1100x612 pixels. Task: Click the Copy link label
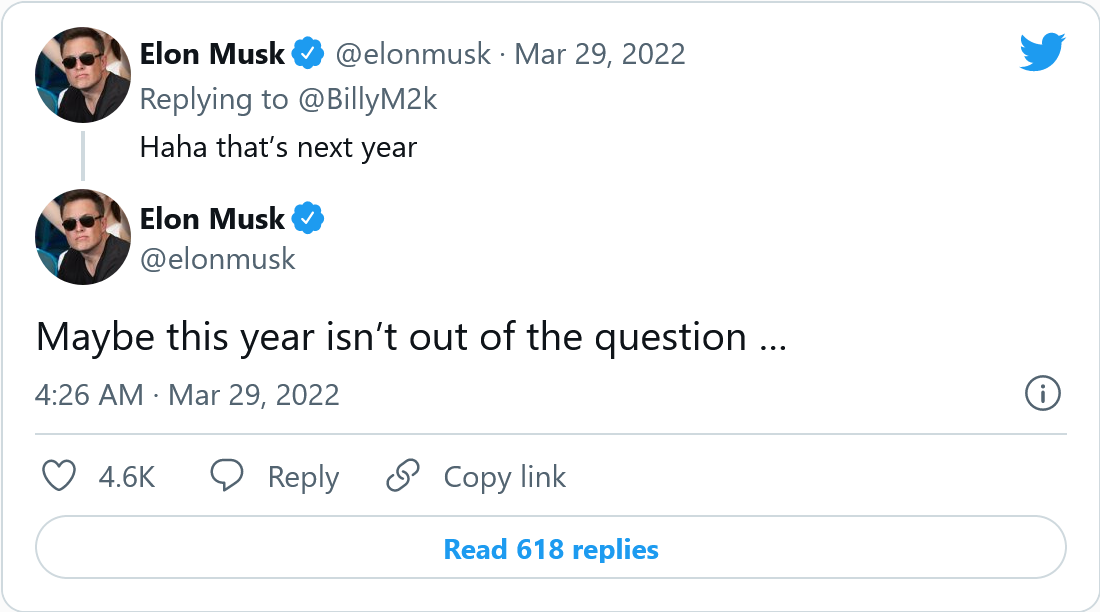(x=504, y=477)
